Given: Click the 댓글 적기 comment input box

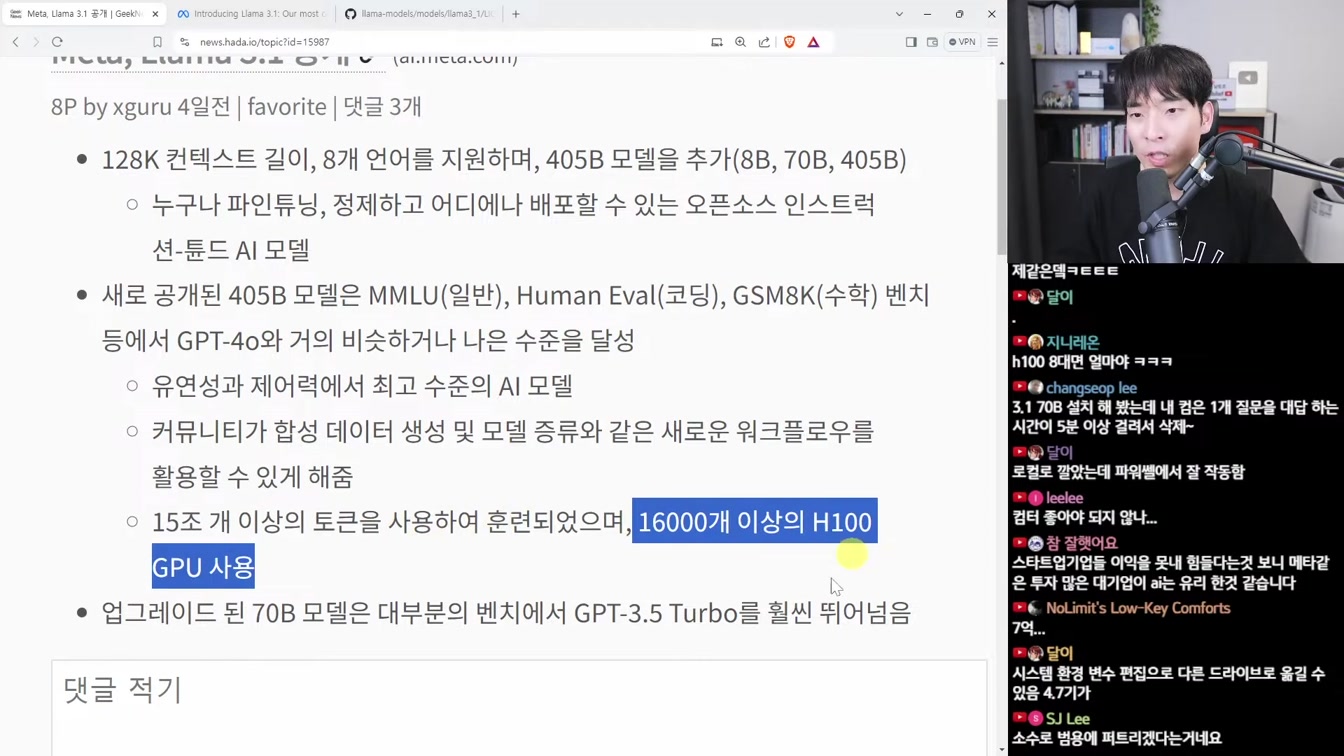Looking at the screenshot, I should (519, 708).
